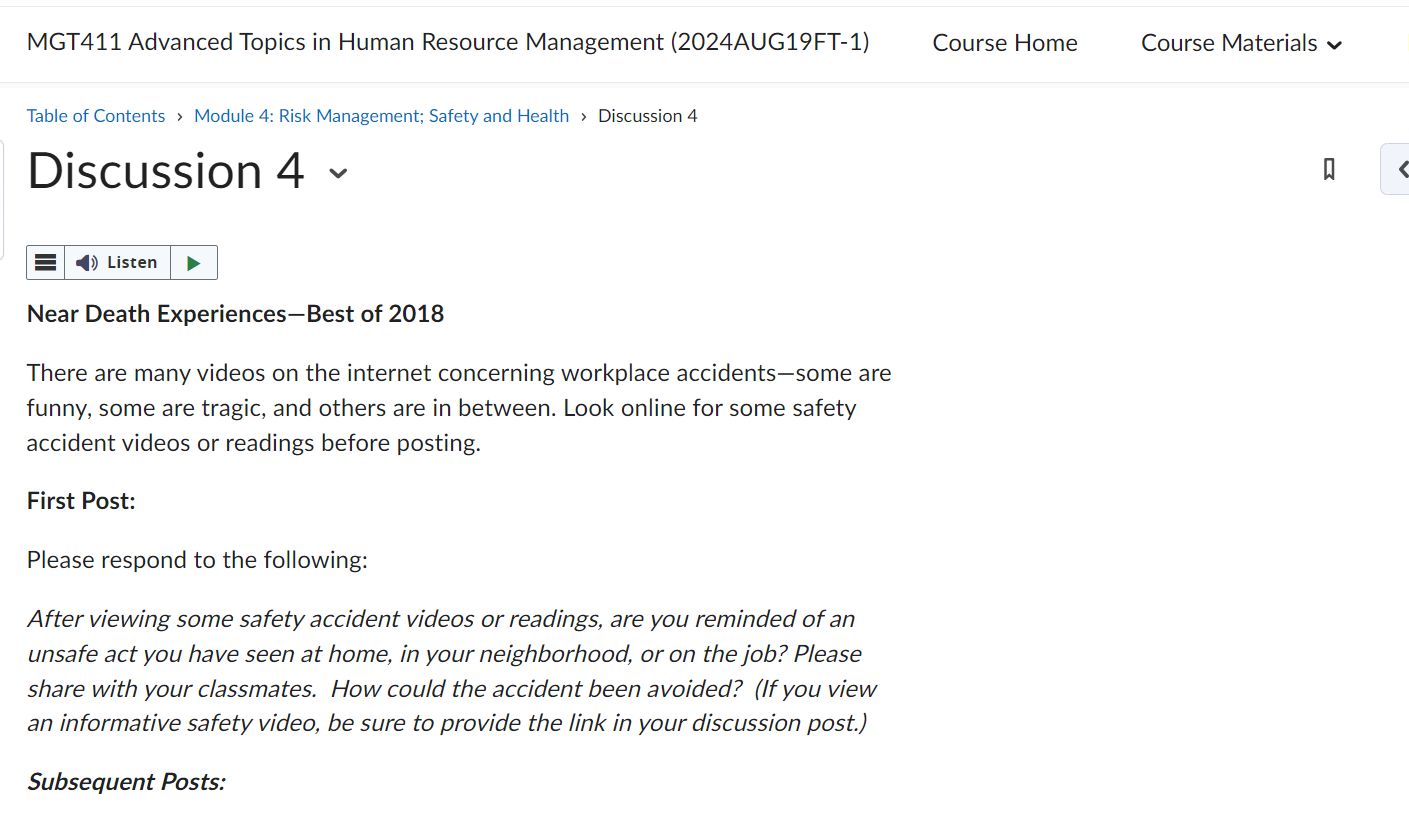Go to Course Home
This screenshot has width=1409, height=828.
point(1005,43)
